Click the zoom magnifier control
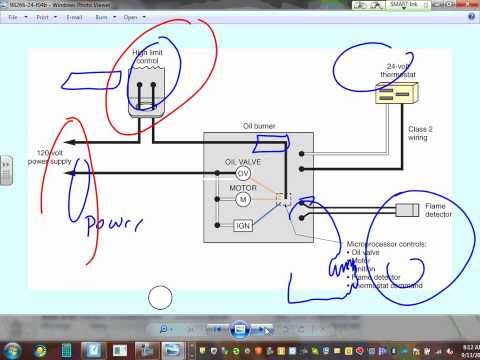 coord(164,329)
